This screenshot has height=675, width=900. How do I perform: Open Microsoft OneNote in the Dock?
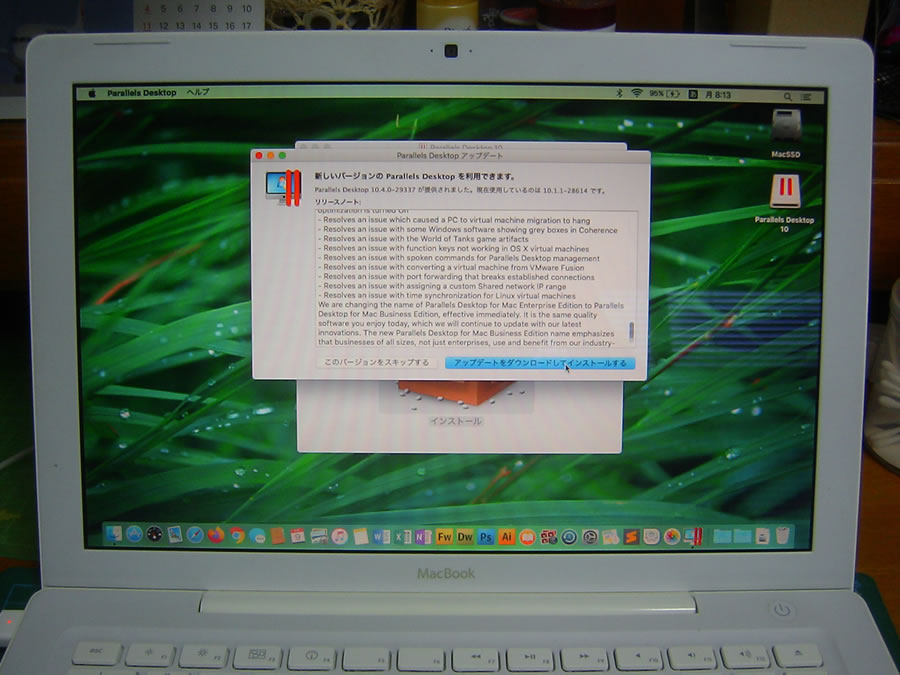point(423,537)
